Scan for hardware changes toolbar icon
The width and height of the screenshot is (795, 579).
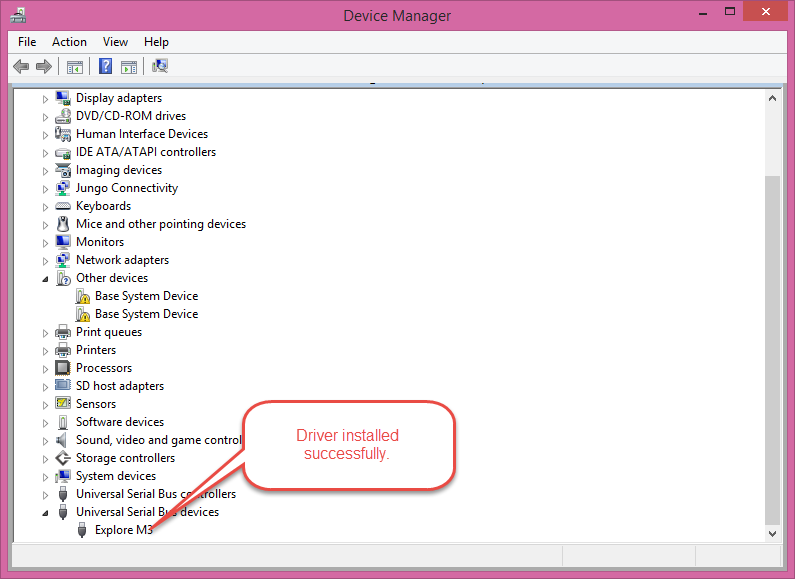click(160, 66)
